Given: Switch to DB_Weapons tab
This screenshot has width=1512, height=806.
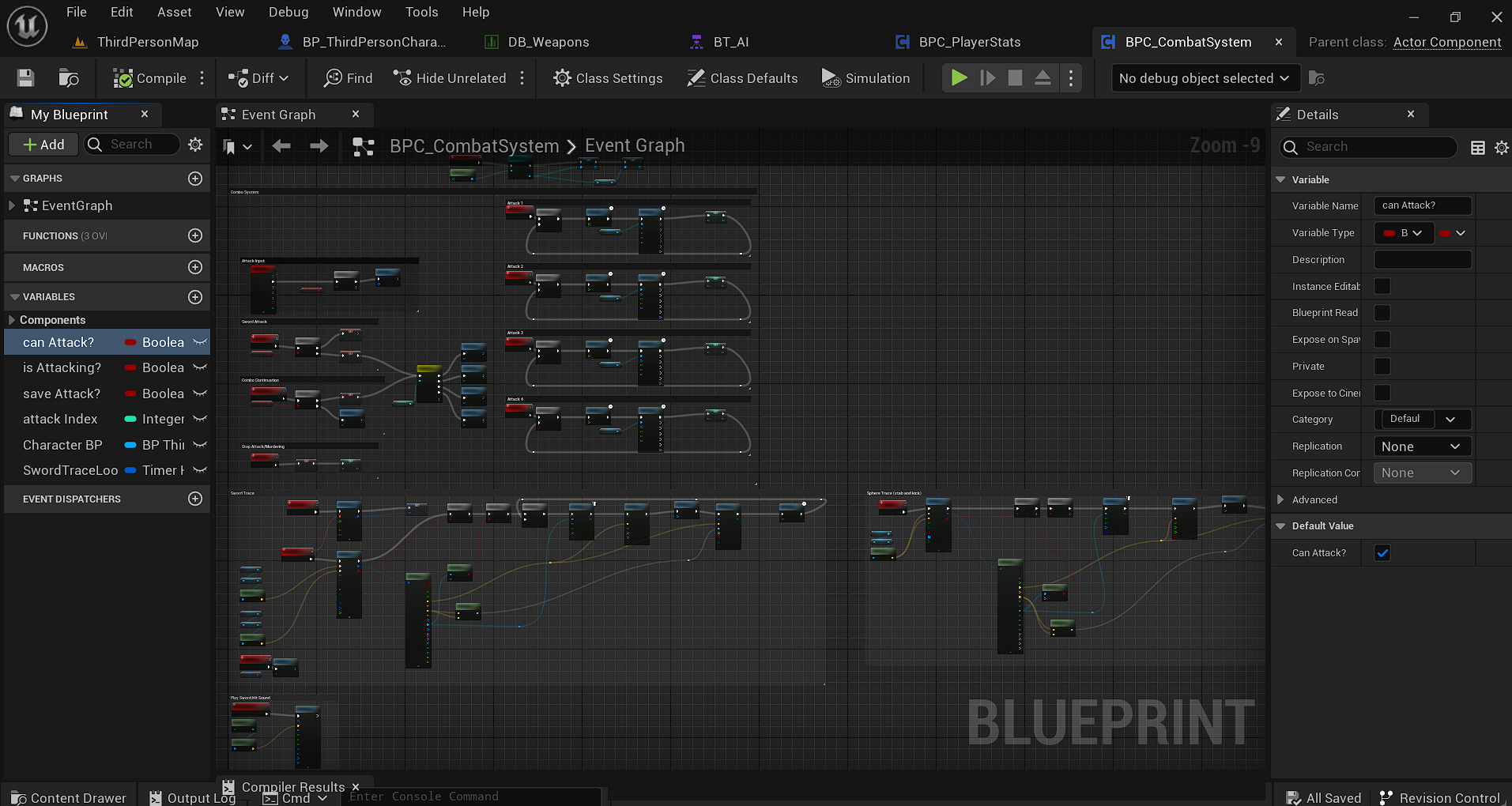Looking at the screenshot, I should click(x=549, y=42).
